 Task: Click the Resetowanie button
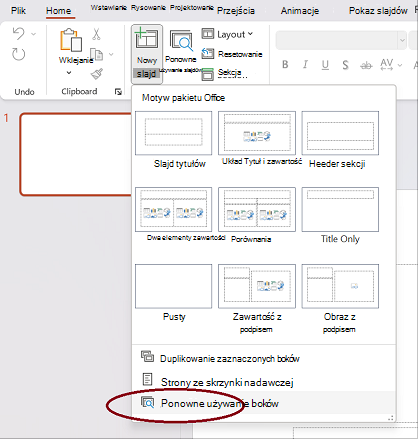click(232, 54)
